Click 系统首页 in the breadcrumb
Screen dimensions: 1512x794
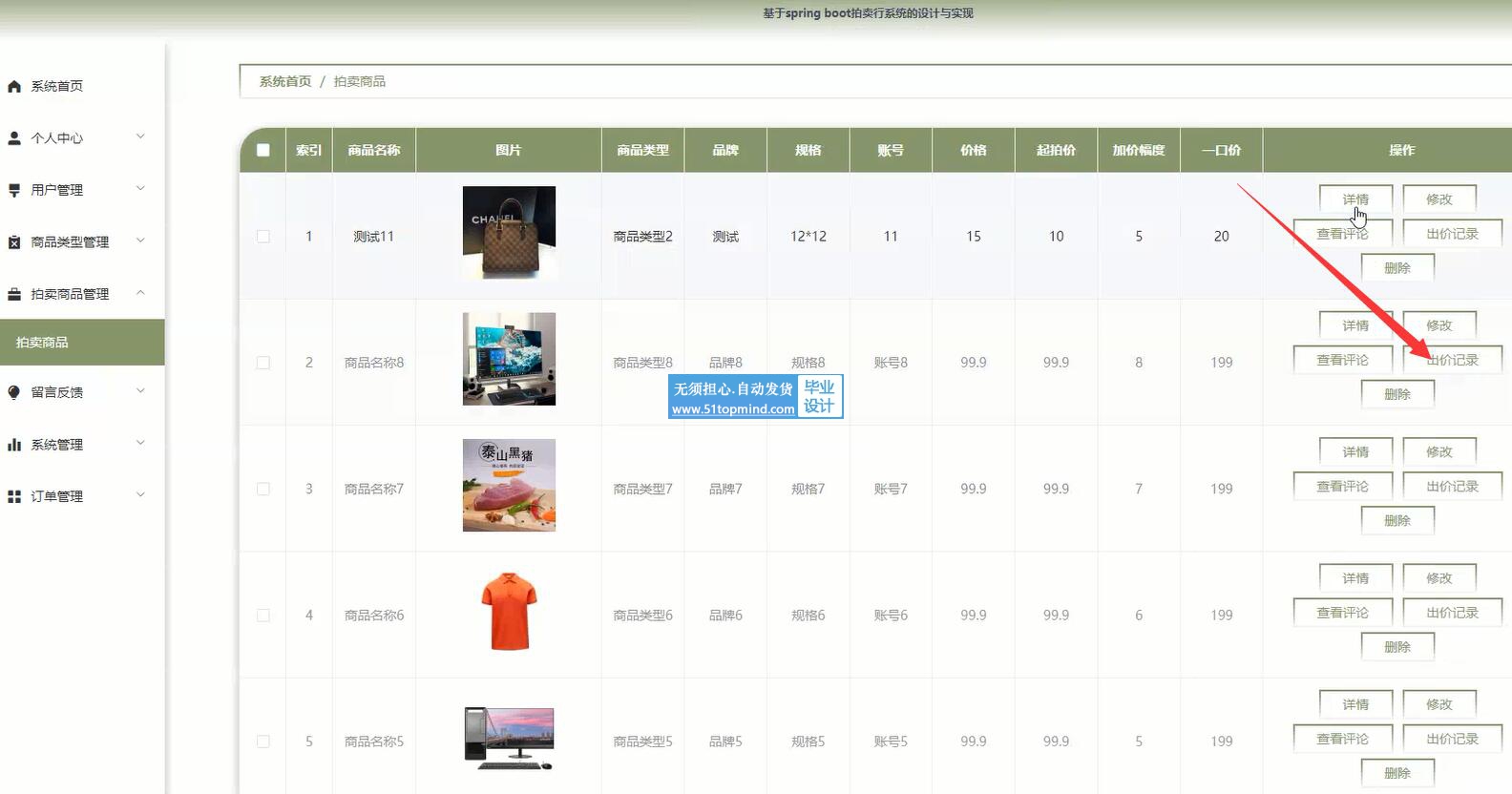285,81
